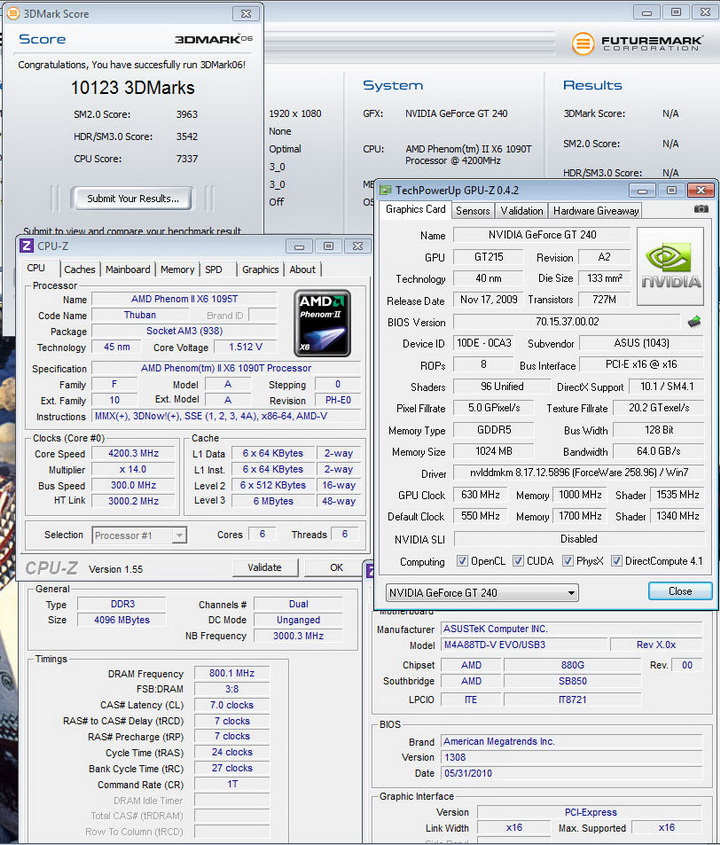Click the CPU Score 7337 value
This screenshot has height=845, width=720.
coord(186,159)
